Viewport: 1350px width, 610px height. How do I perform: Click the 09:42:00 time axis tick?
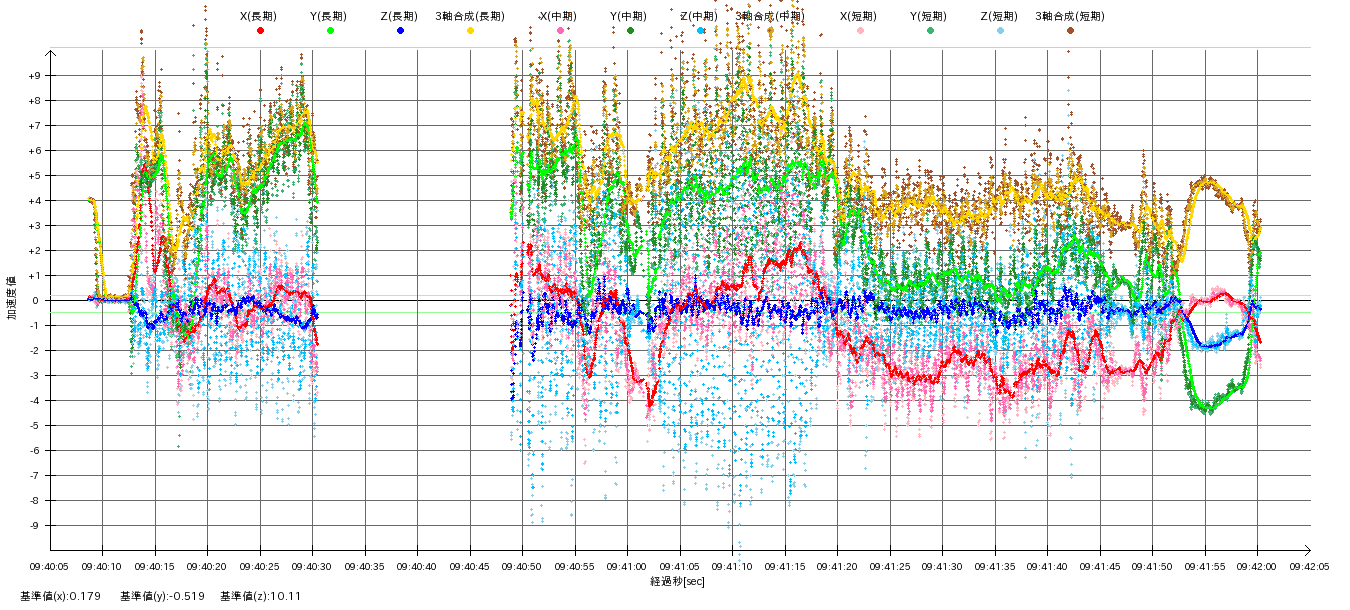1257,566
